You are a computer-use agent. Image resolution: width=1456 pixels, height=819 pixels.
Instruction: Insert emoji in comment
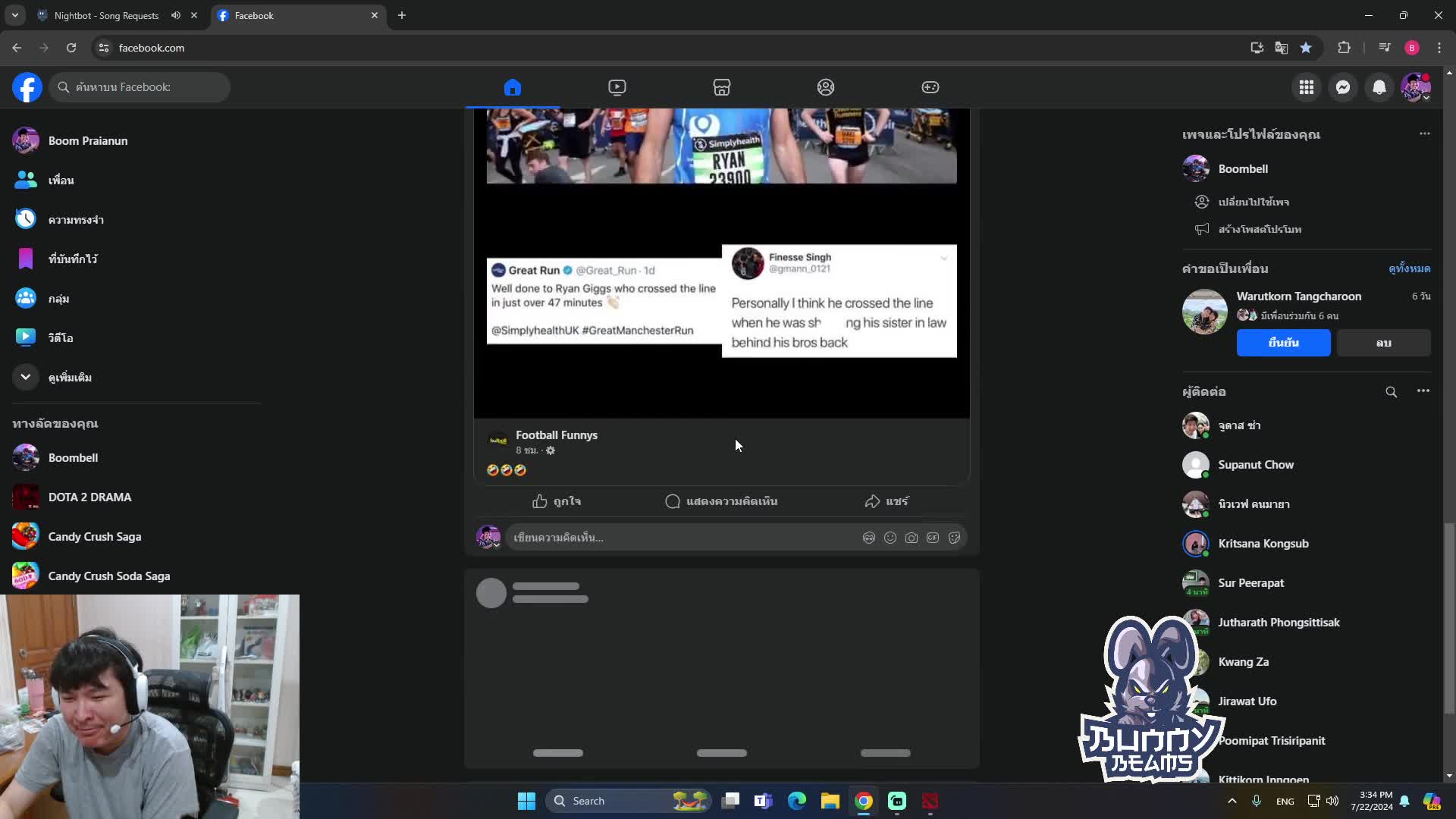pos(890,538)
